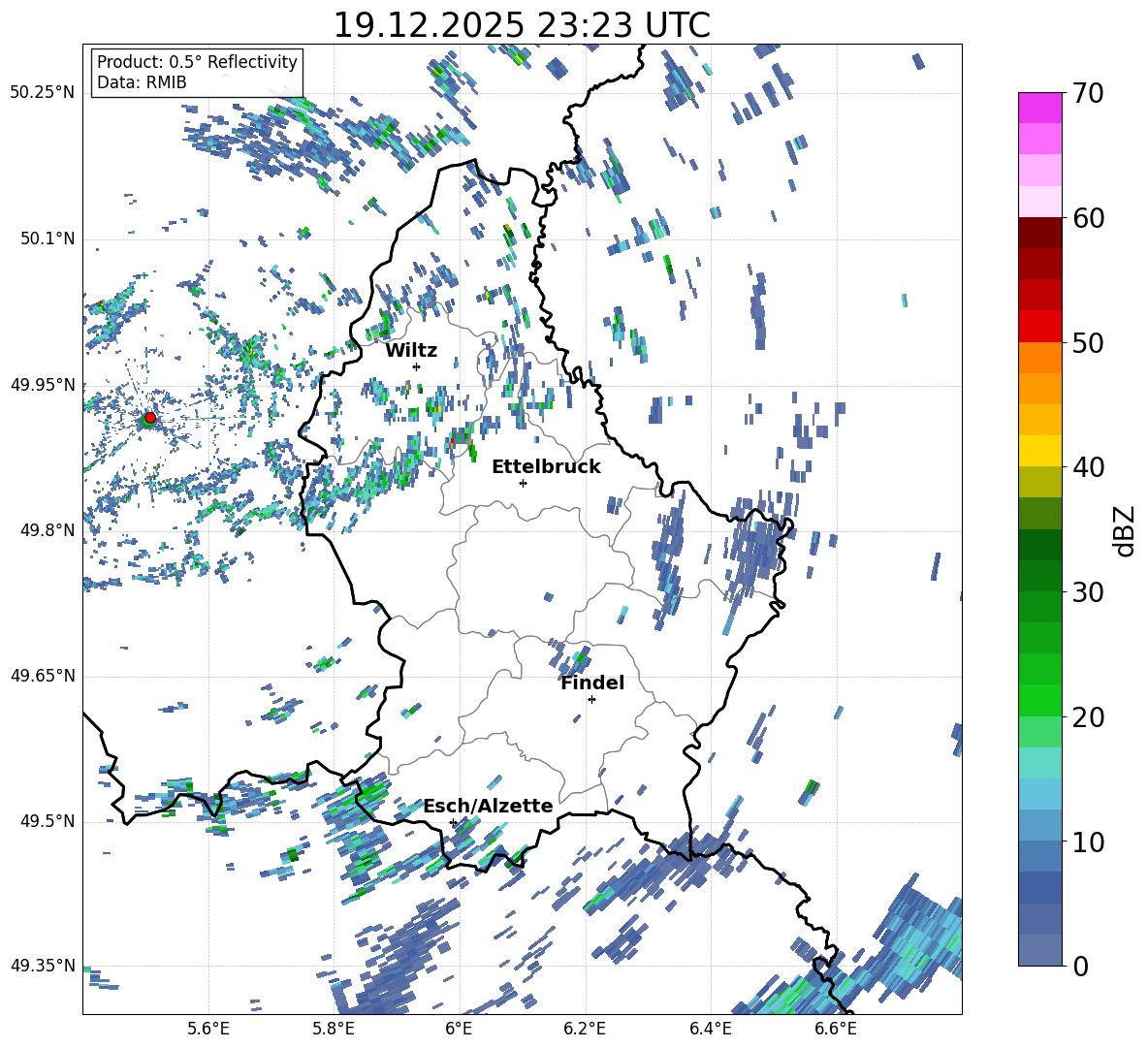
Task: Click the 50.1°N latitude label
Action: click(47, 238)
